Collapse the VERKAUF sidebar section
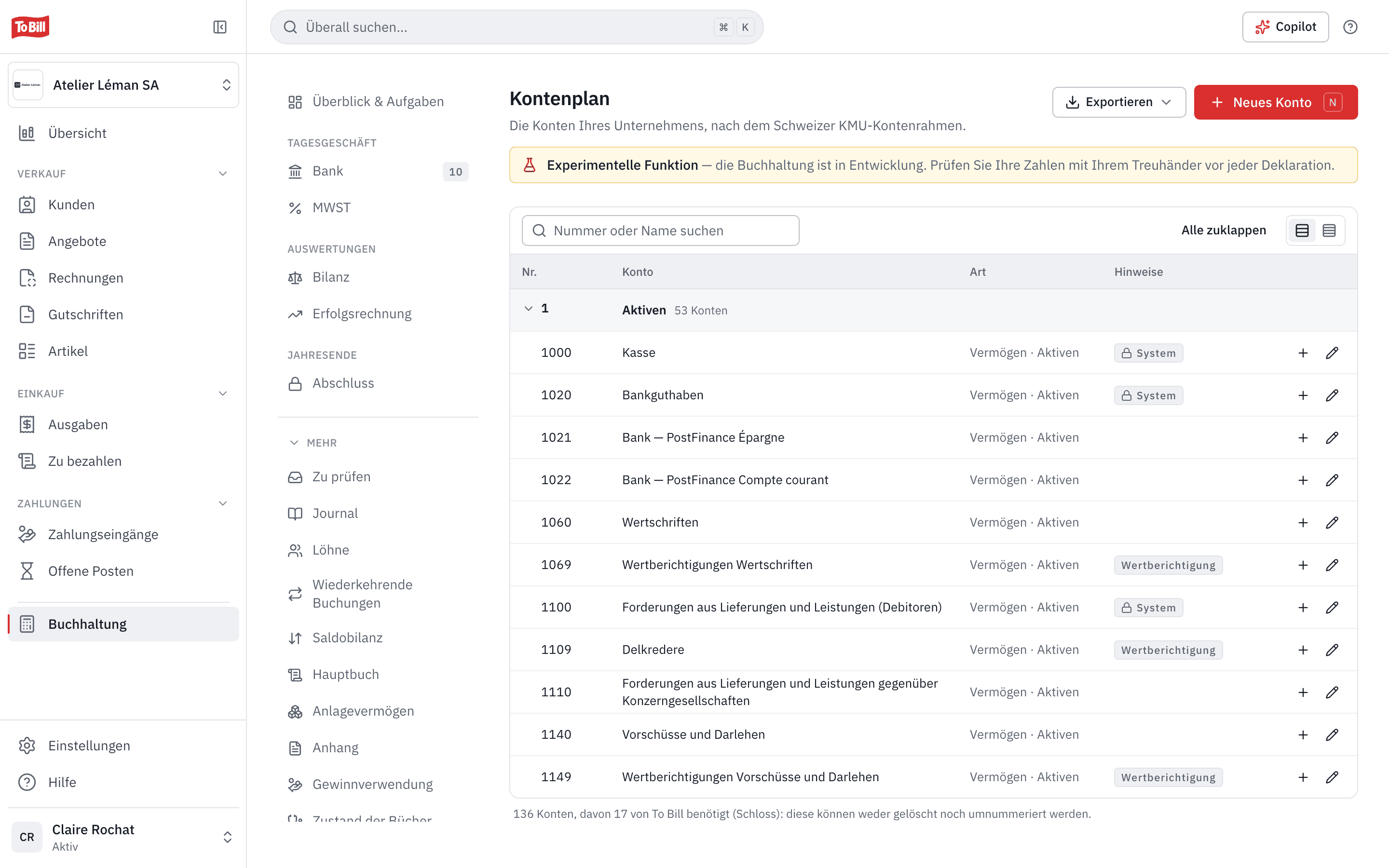The height and width of the screenshot is (868, 1389). tap(223, 174)
